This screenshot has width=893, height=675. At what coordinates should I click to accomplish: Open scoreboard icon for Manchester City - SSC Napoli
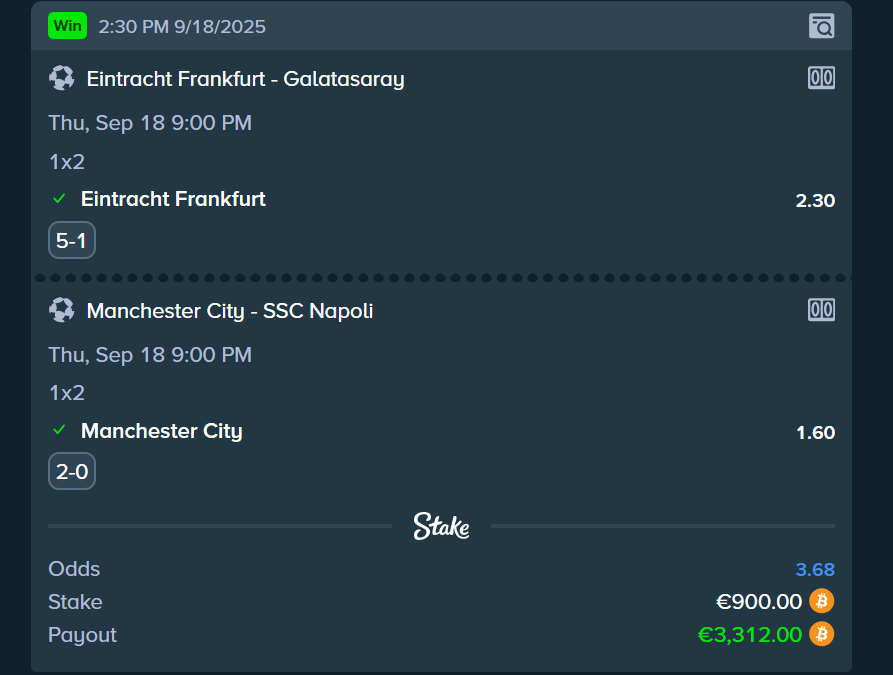821,310
